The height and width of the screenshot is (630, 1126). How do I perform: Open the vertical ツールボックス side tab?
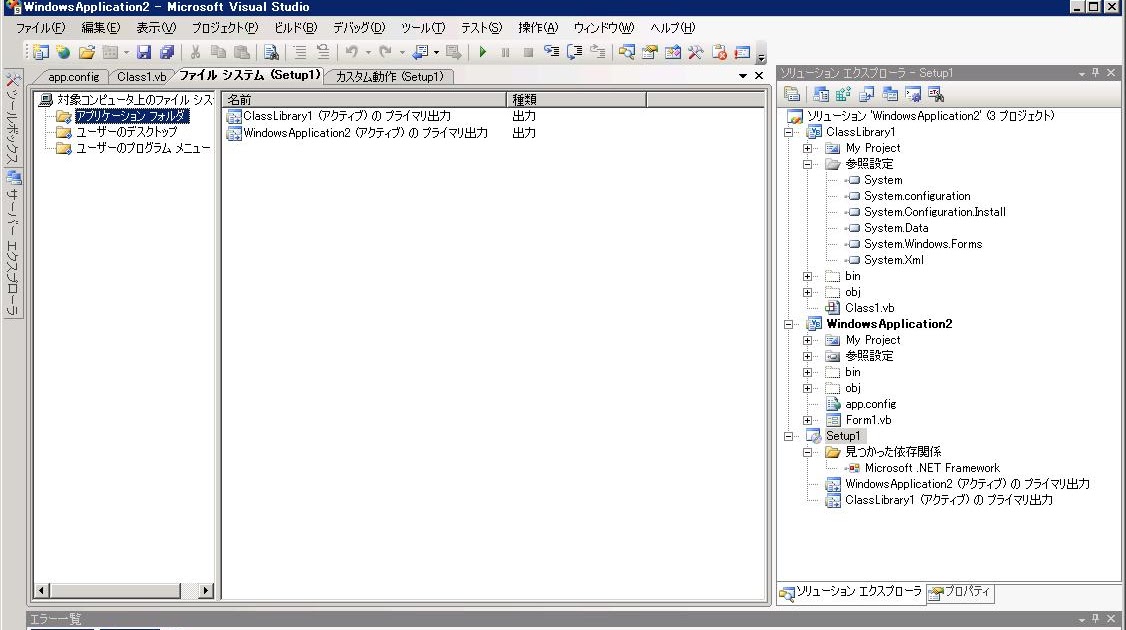(x=13, y=117)
